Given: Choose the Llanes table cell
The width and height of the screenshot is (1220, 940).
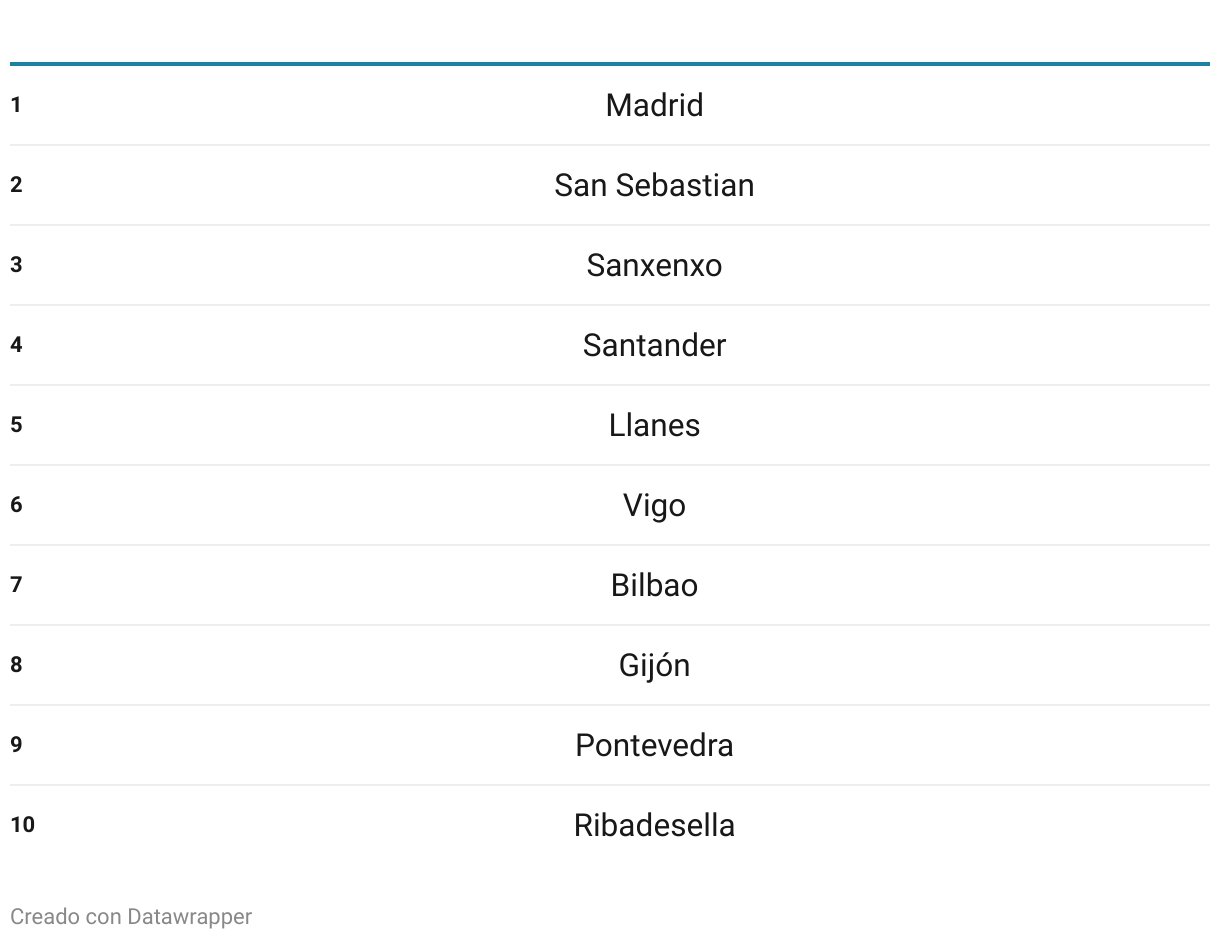Looking at the screenshot, I should point(654,425).
